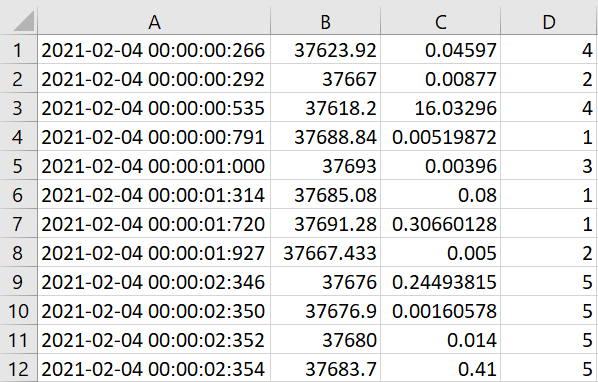Select row 4 header
This screenshot has width=598, height=382.
[19, 136]
